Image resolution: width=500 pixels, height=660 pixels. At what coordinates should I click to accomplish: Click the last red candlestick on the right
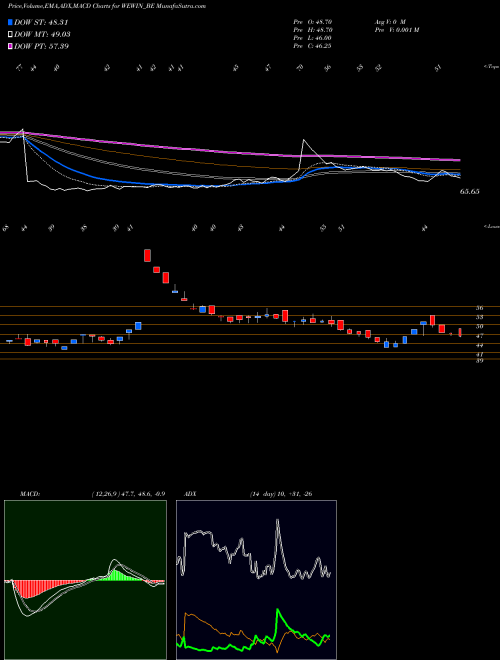460,333
